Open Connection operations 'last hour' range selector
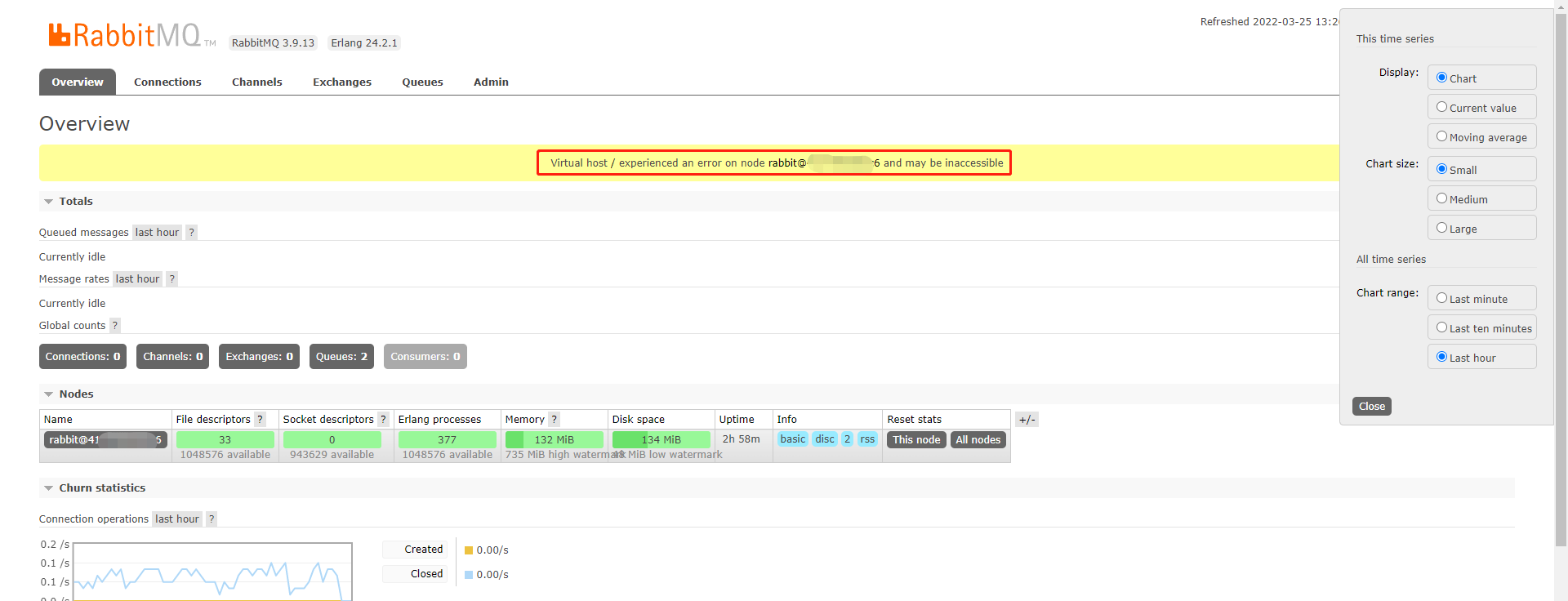Screen dimensions: 1568x601 [x=177, y=519]
